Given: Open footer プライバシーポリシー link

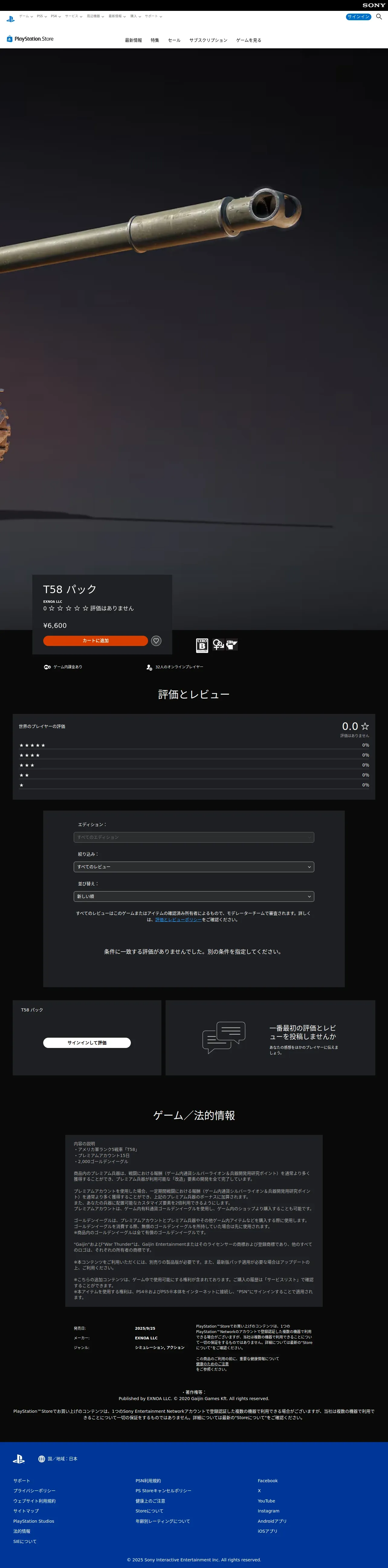Looking at the screenshot, I should pos(35,1491).
